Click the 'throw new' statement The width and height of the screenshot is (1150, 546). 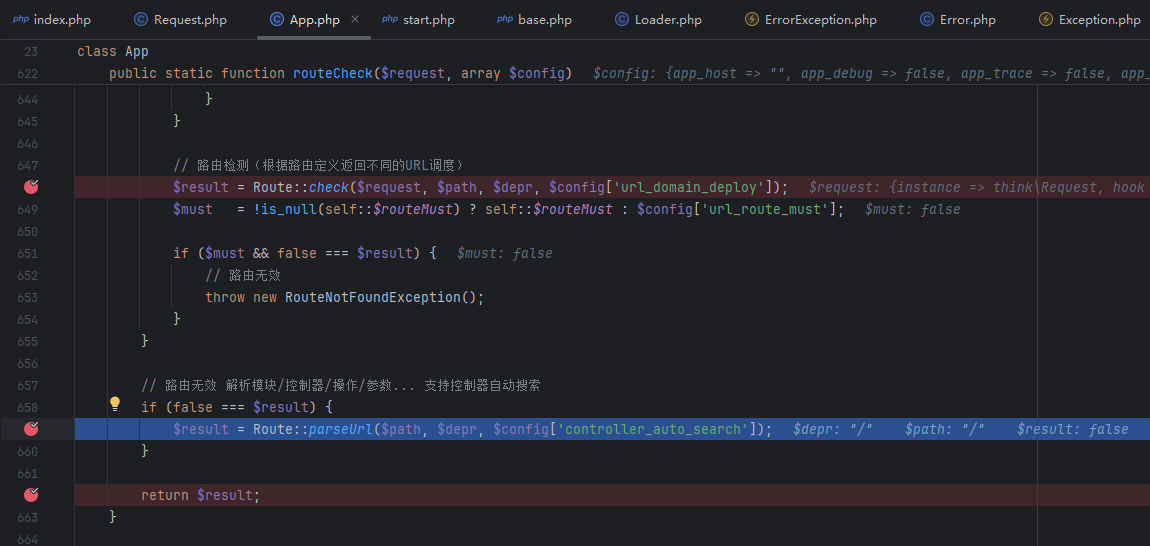[x=241, y=297]
